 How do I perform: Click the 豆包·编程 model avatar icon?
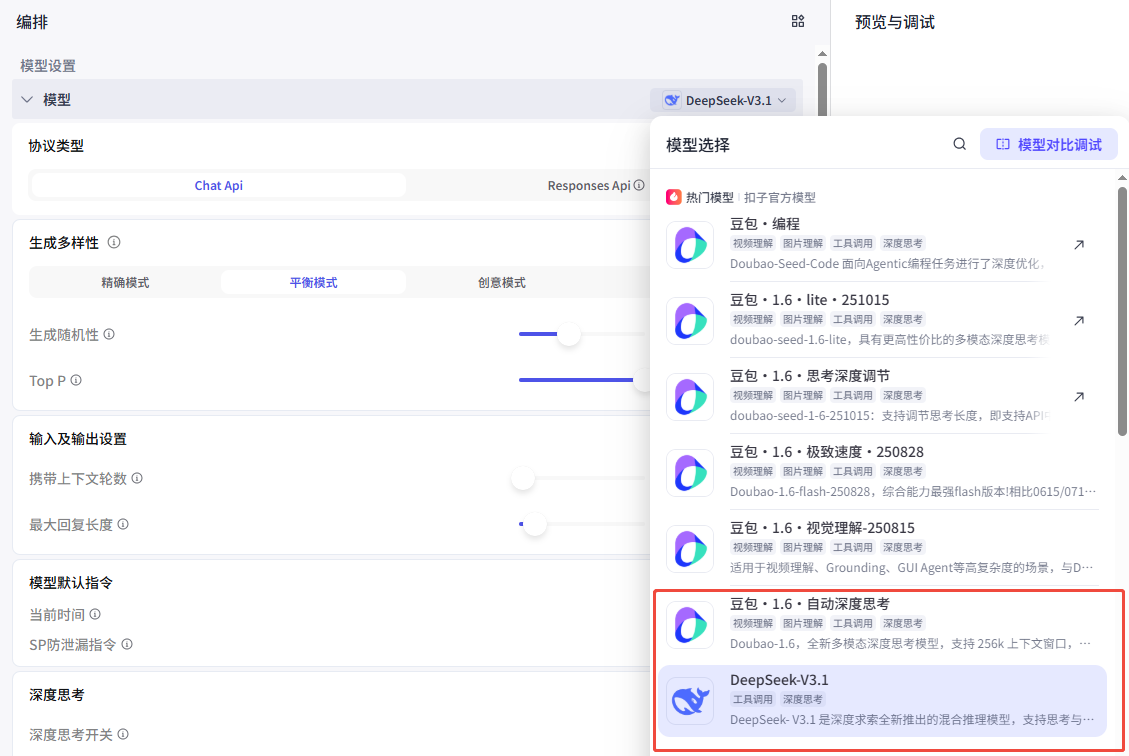(x=690, y=243)
